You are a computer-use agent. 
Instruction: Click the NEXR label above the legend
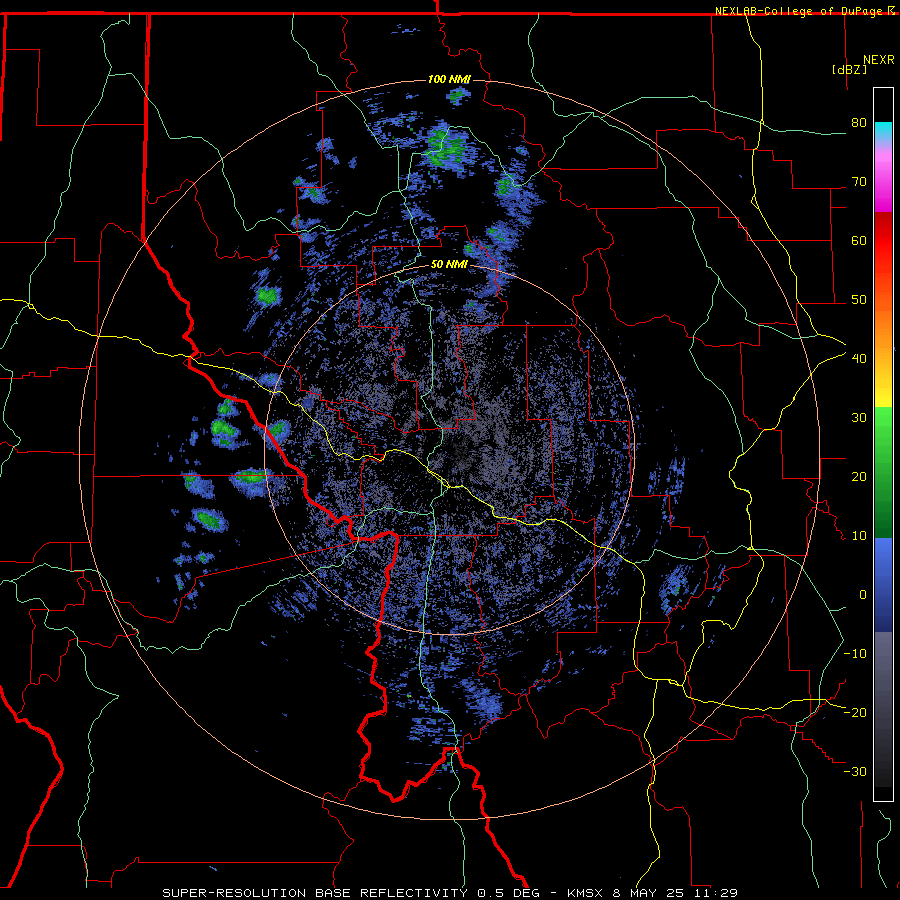click(x=878, y=60)
